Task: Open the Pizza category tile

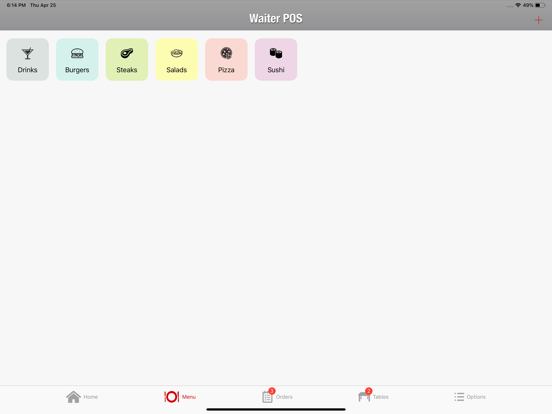Action: [x=226, y=59]
